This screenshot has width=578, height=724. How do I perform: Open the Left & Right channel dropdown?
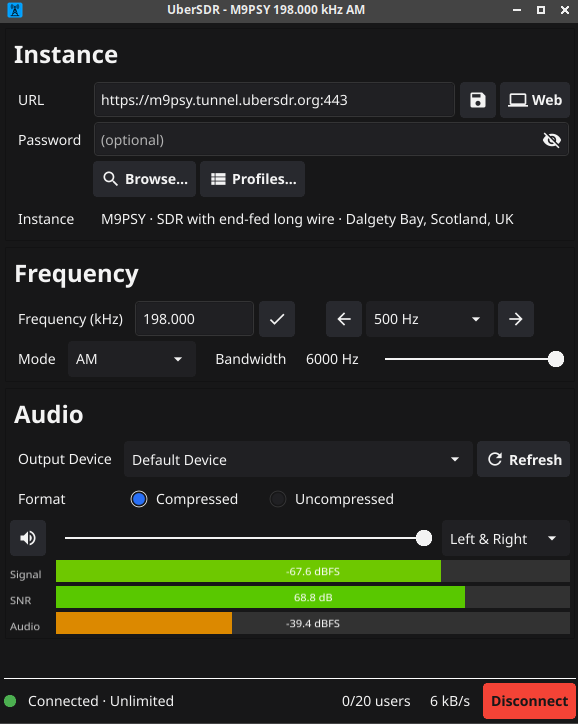(506, 538)
